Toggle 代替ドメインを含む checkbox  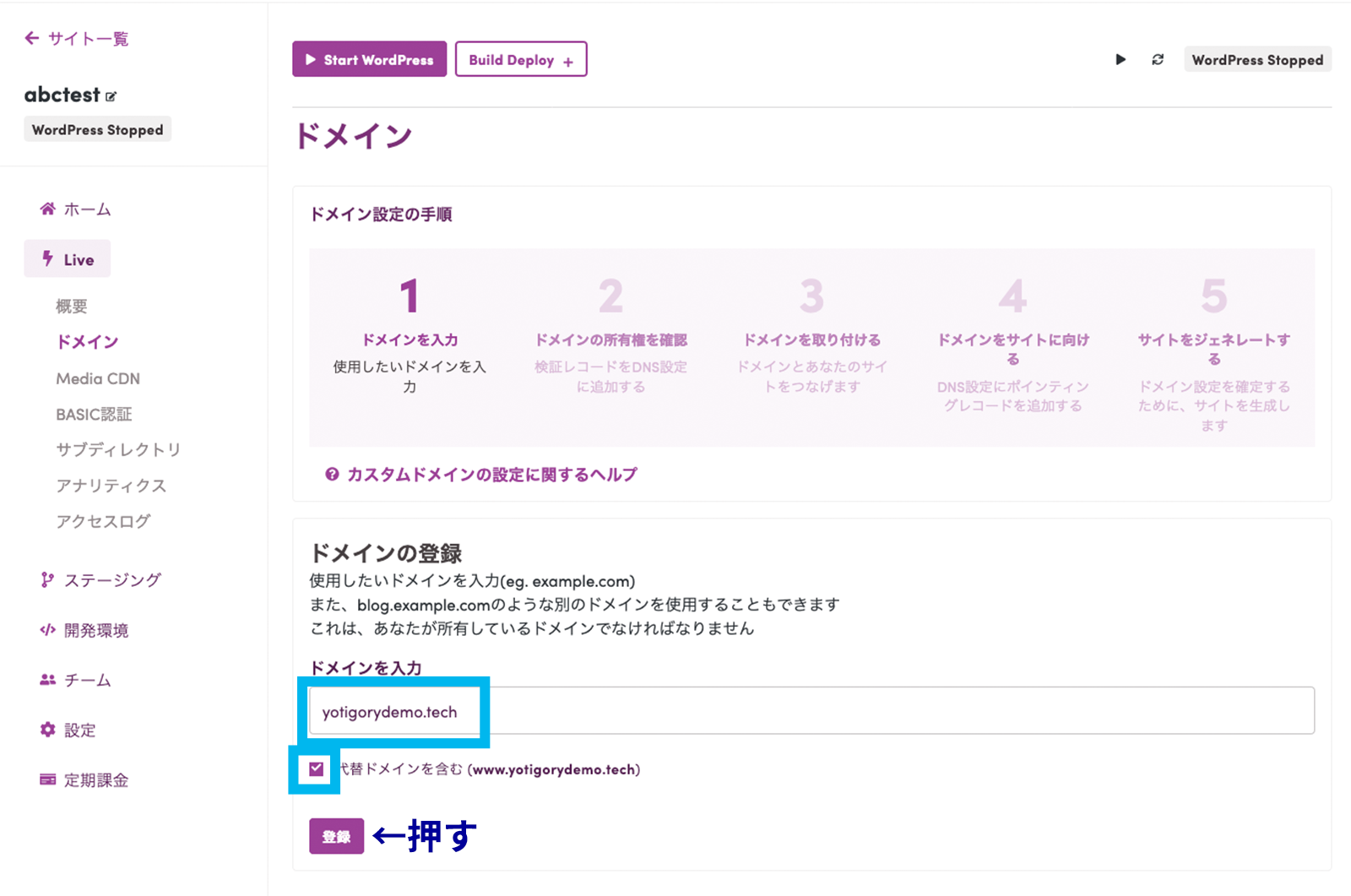coord(317,768)
